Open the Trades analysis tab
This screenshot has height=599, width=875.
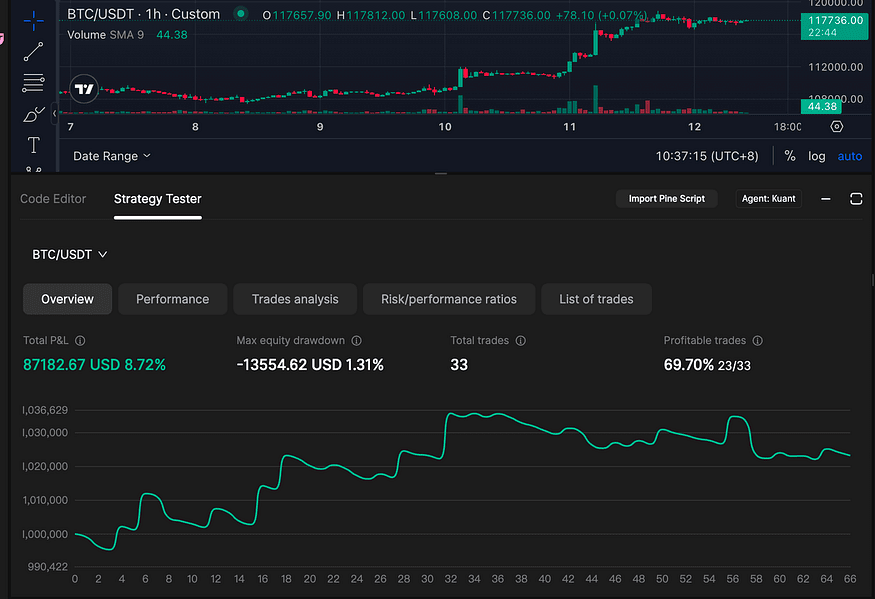click(295, 299)
